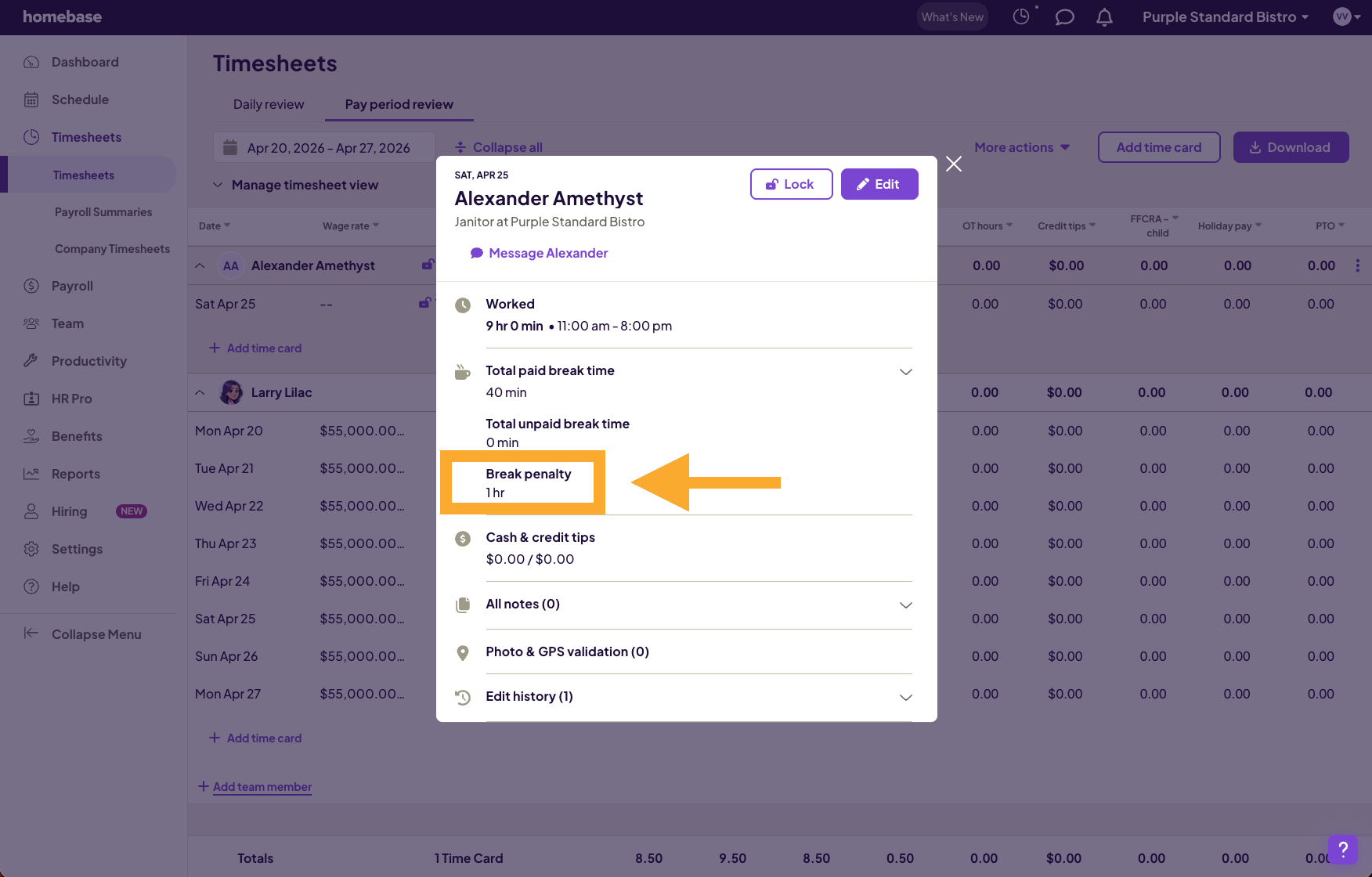Add time card under Alexander Amethyst
The height and width of the screenshot is (877, 1372).
click(x=255, y=348)
